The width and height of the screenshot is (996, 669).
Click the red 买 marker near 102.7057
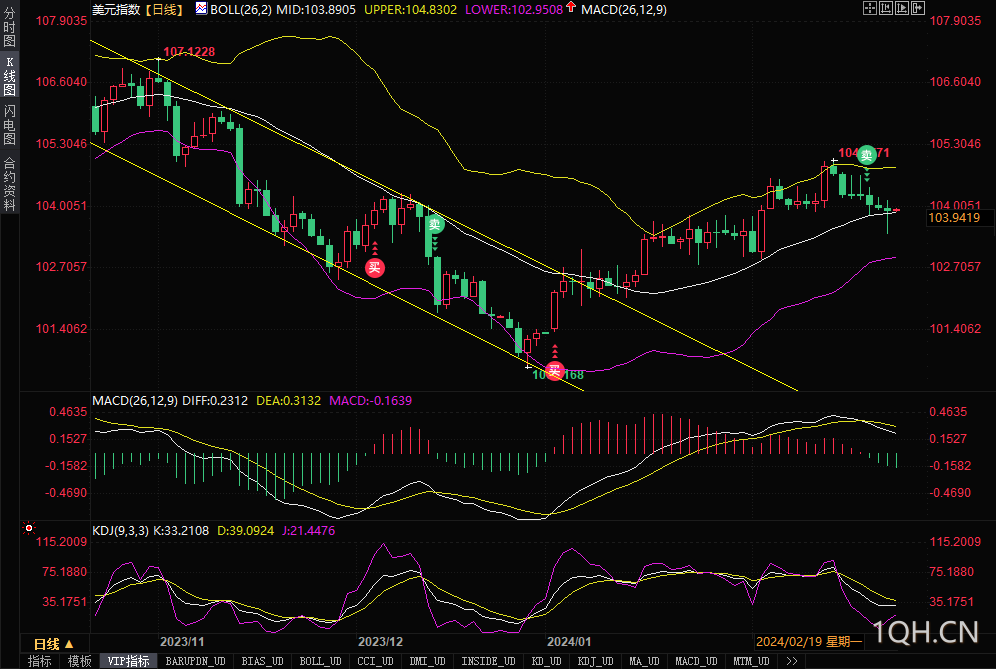coord(375,267)
